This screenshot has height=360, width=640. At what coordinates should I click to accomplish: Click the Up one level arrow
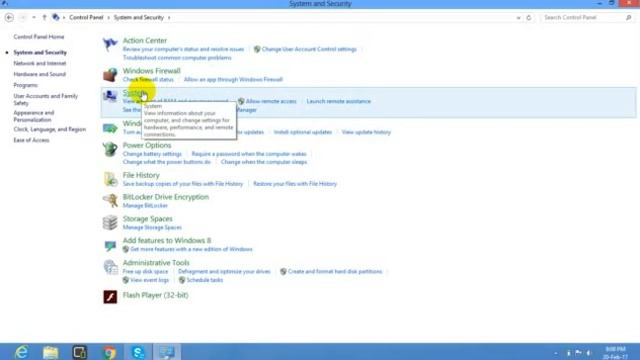(44, 18)
